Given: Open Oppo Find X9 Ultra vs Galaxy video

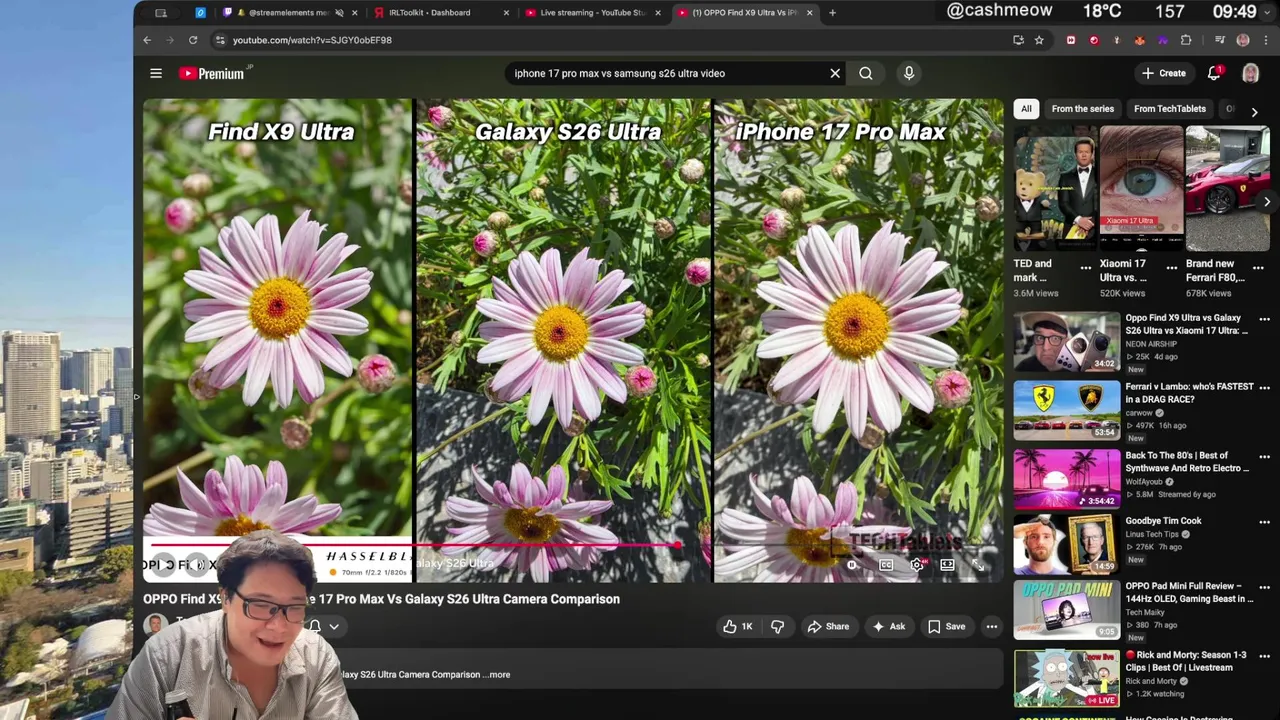Looking at the screenshot, I should pos(1187,324).
